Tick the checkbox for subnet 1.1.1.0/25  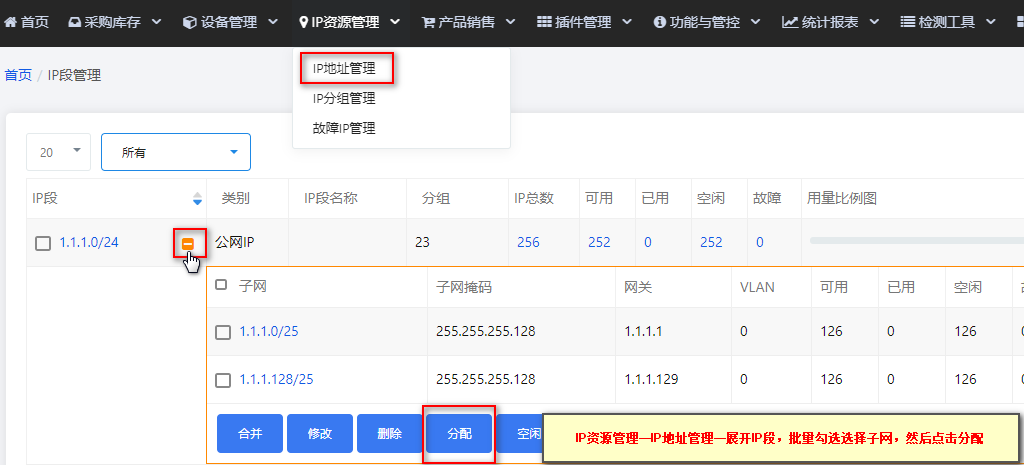click(223, 332)
